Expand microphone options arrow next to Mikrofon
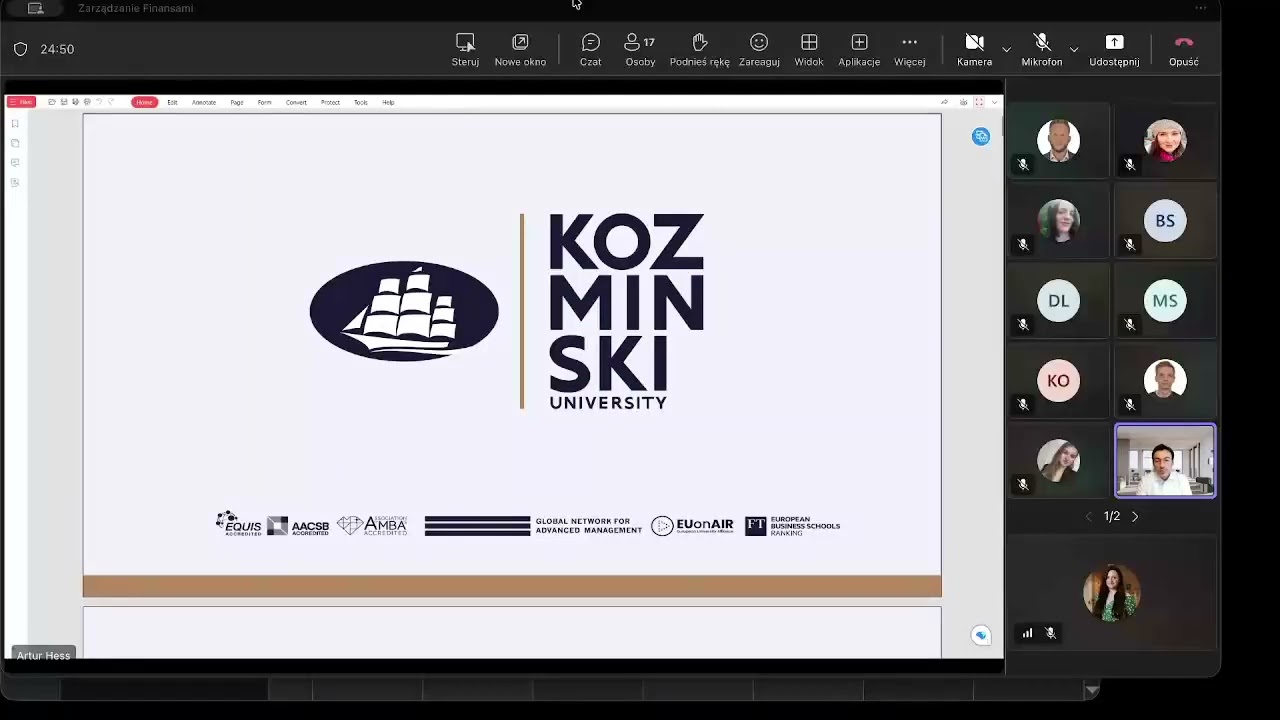 (x=1074, y=49)
